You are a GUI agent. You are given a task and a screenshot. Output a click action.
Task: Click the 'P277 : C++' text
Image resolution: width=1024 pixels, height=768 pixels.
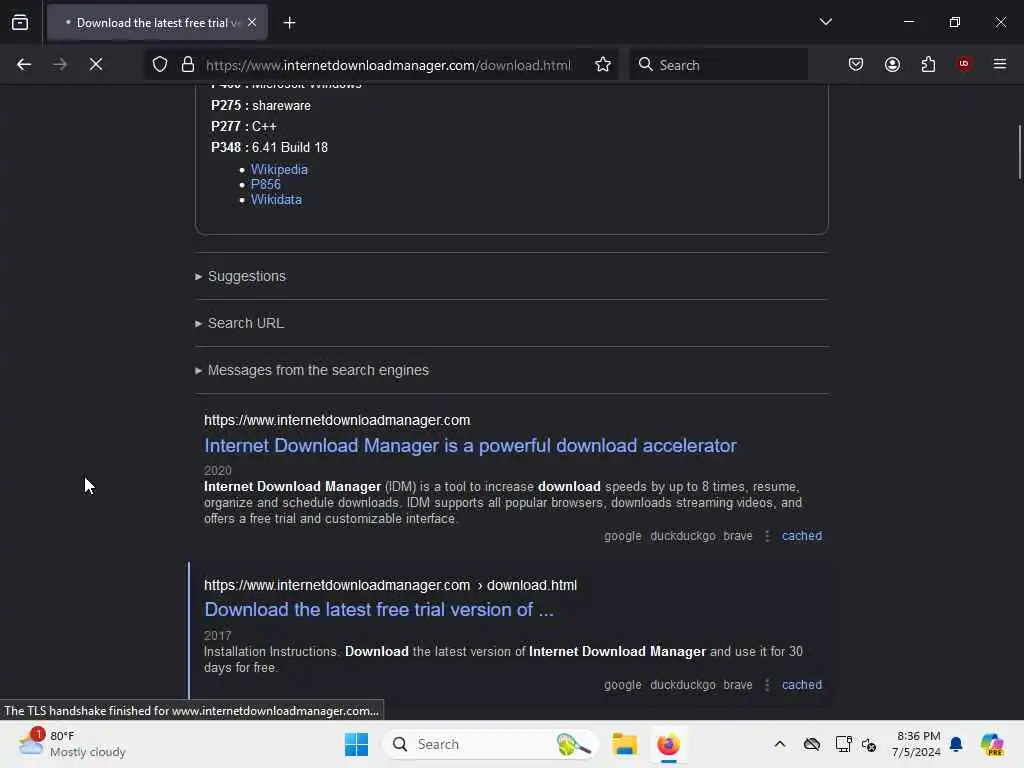(x=244, y=126)
